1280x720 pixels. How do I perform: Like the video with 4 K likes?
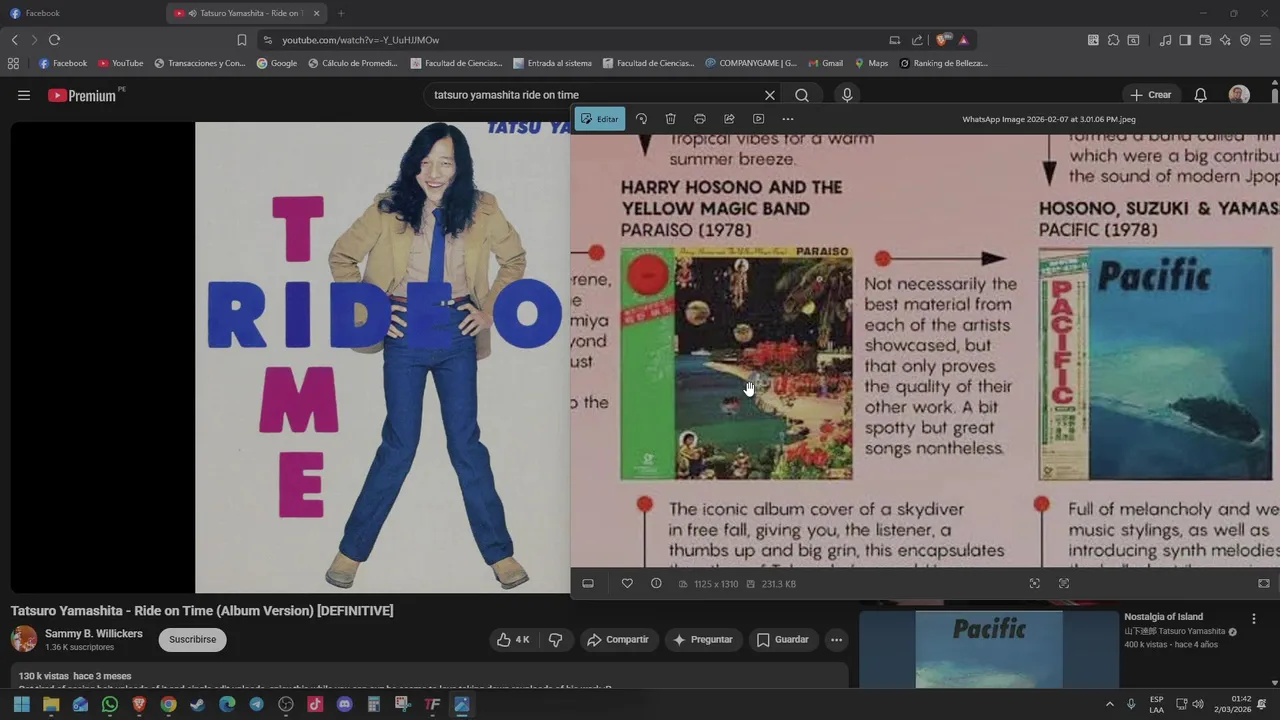[x=514, y=640]
